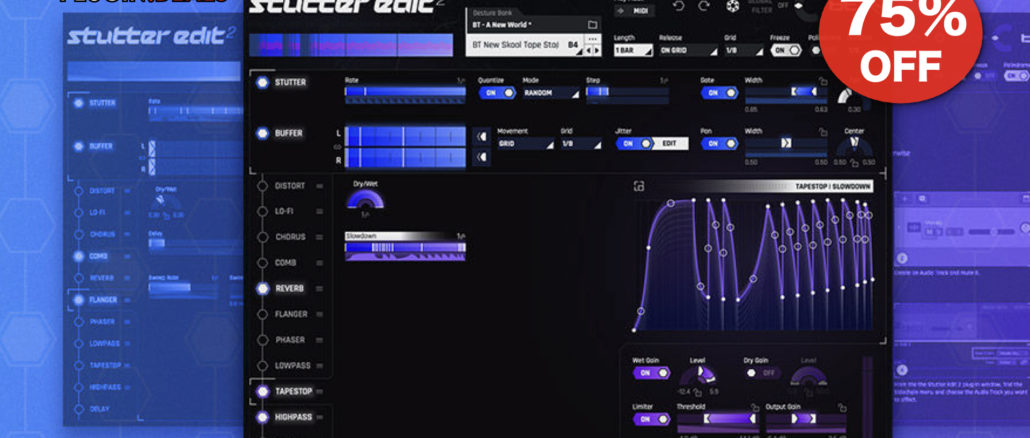This screenshot has width=1030, height=438.
Task: Click the expand icon on curve editor
Action: pos(638,186)
